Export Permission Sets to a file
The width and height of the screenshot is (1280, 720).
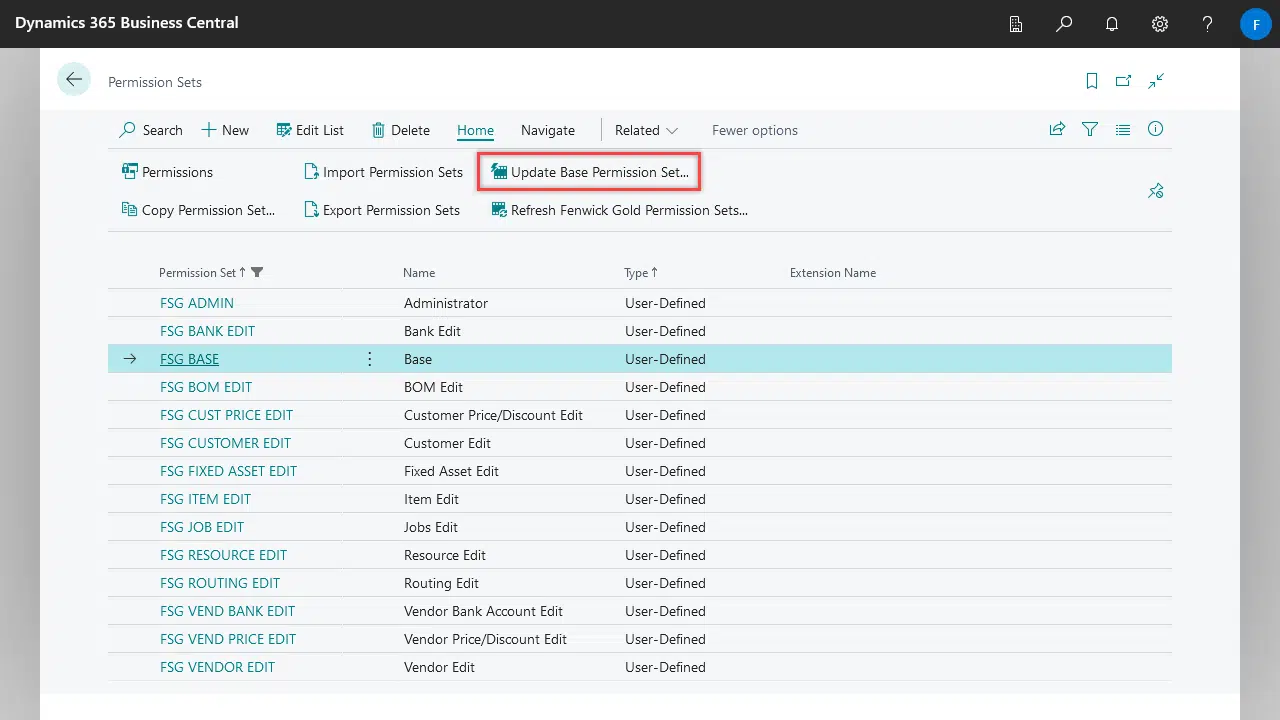tap(381, 210)
